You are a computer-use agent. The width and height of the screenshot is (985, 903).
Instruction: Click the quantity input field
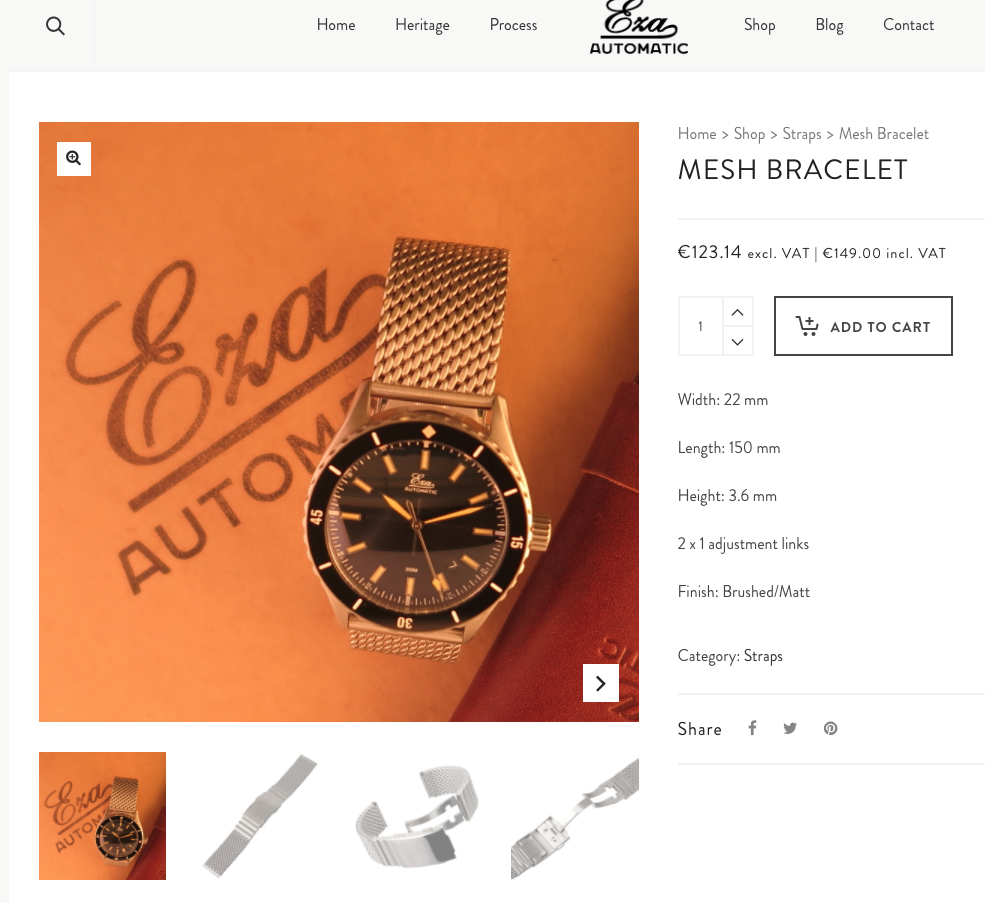[700, 326]
